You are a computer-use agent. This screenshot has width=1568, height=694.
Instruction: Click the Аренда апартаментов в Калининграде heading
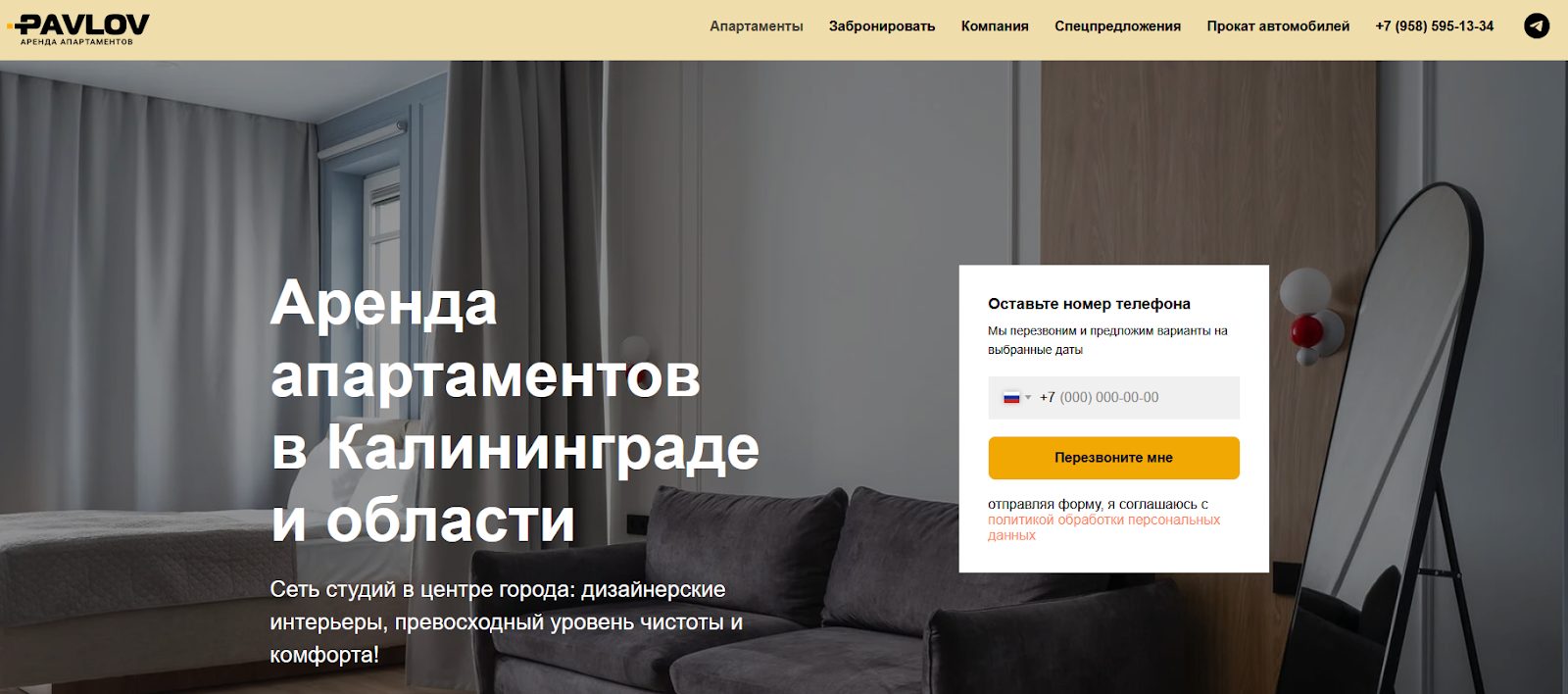pos(514,411)
